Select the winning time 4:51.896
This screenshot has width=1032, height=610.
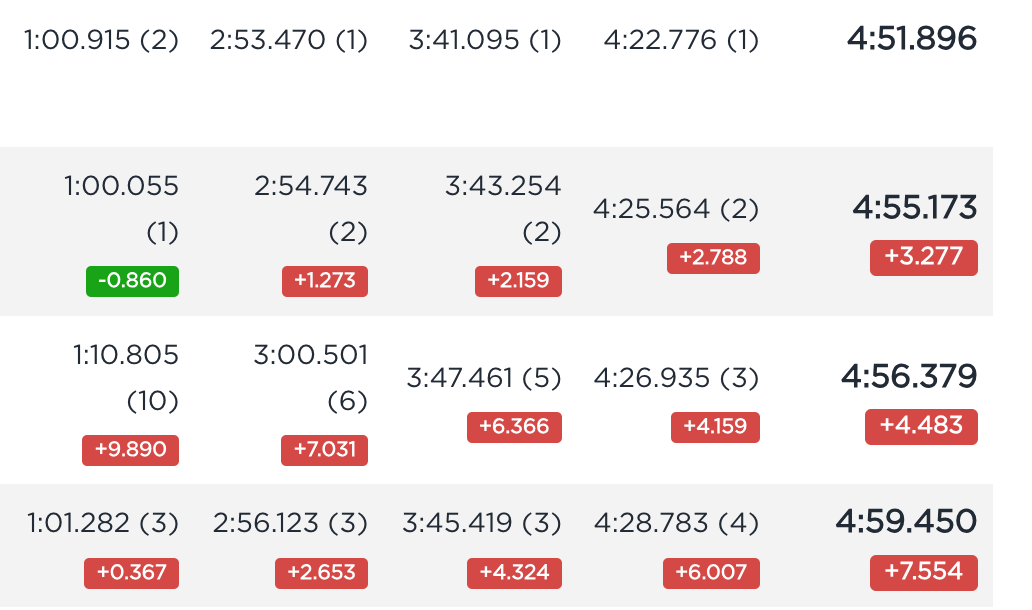pyautogui.click(x=912, y=39)
